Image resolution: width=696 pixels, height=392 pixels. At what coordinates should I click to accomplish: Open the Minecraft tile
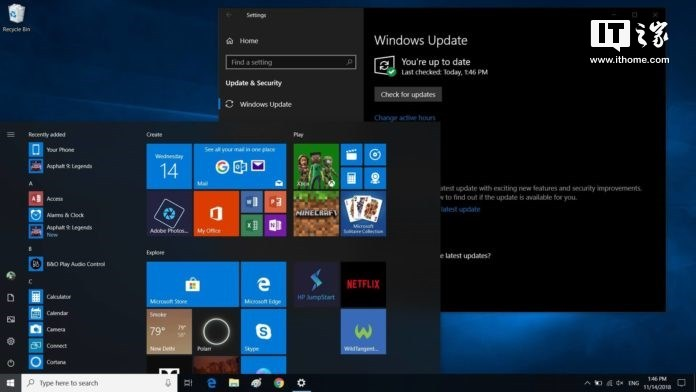tap(316, 214)
